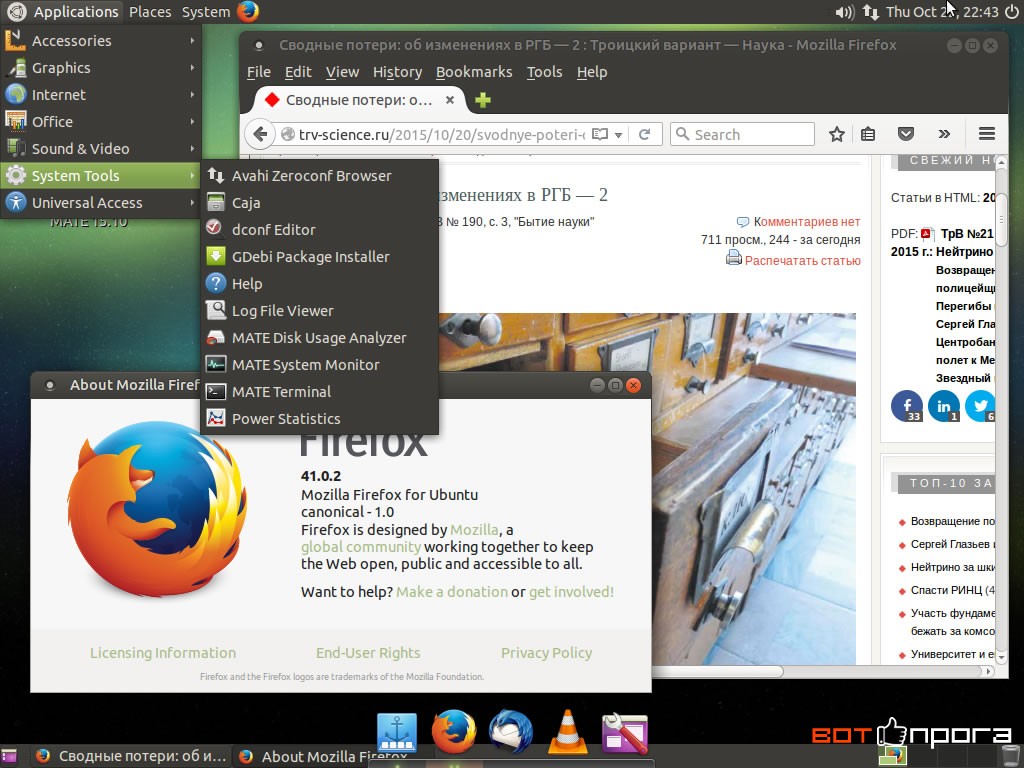Image resolution: width=1024 pixels, height=768 pixels.
Task: Open the power shutdown icon in panel
Action: (1011, 12)
